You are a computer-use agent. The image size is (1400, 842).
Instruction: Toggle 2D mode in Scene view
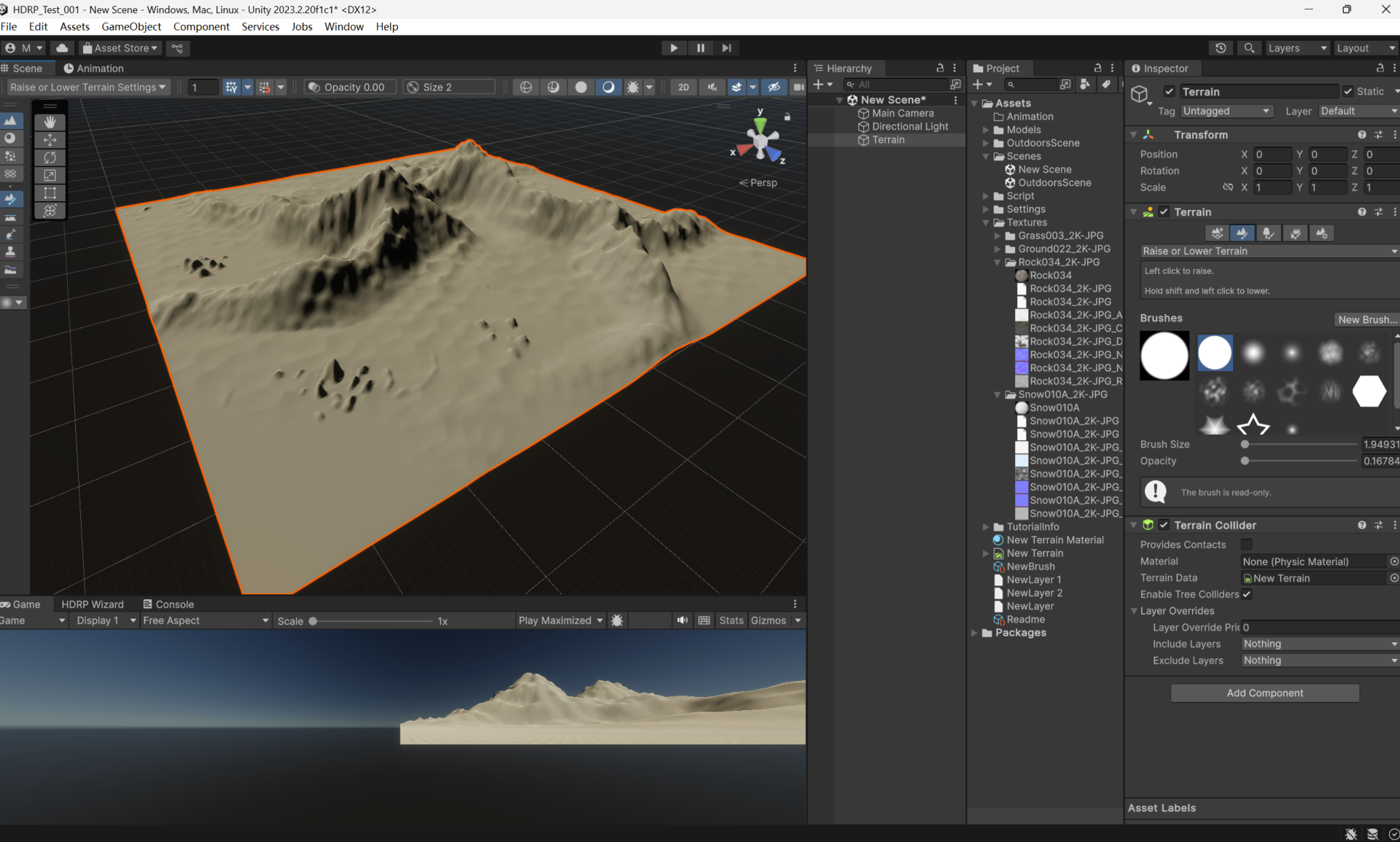click(683, 87)
